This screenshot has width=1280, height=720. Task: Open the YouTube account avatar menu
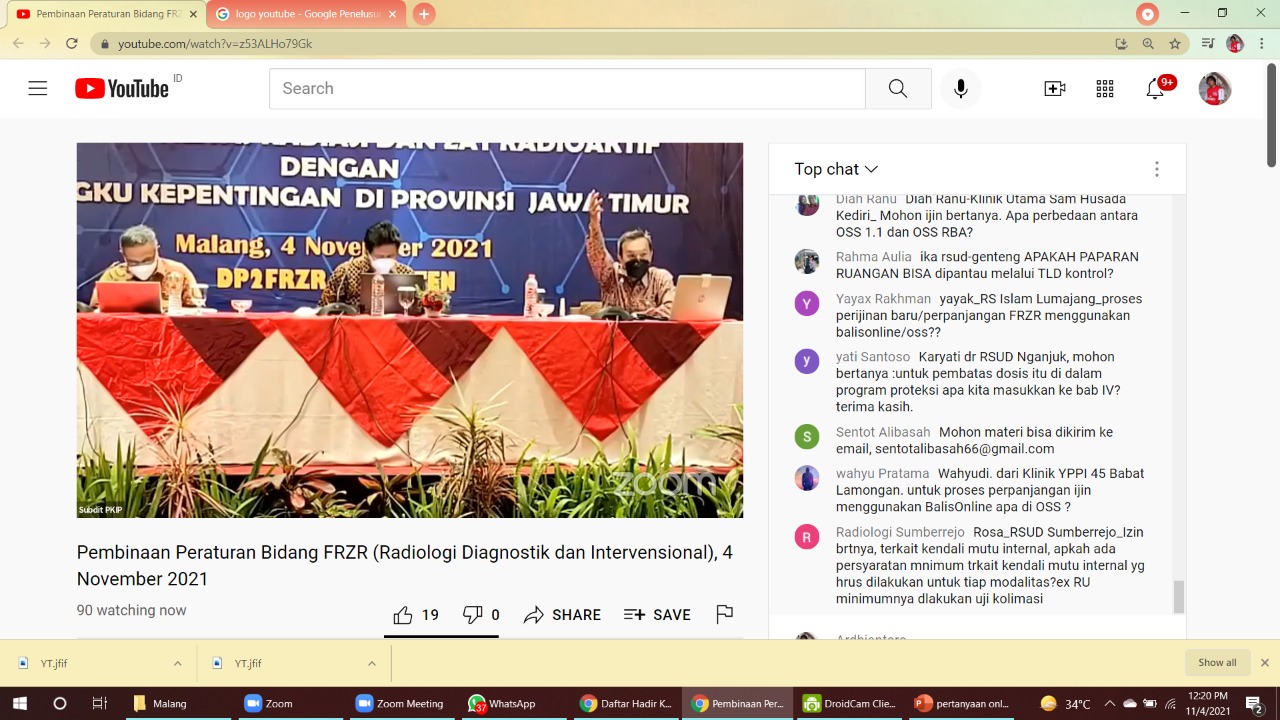pos(1215,89)
